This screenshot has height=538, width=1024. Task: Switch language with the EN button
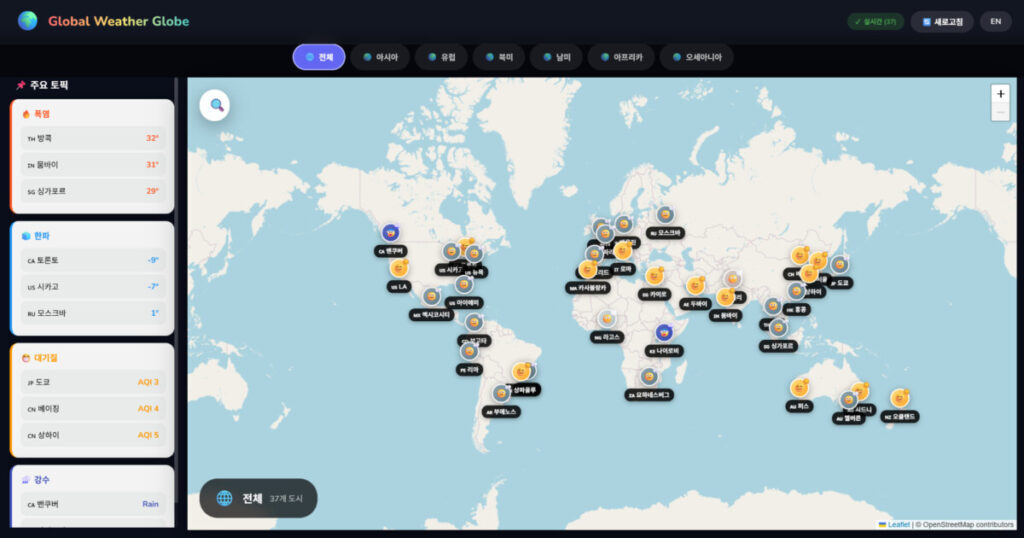pyautogui.click(x=995, y=21)
